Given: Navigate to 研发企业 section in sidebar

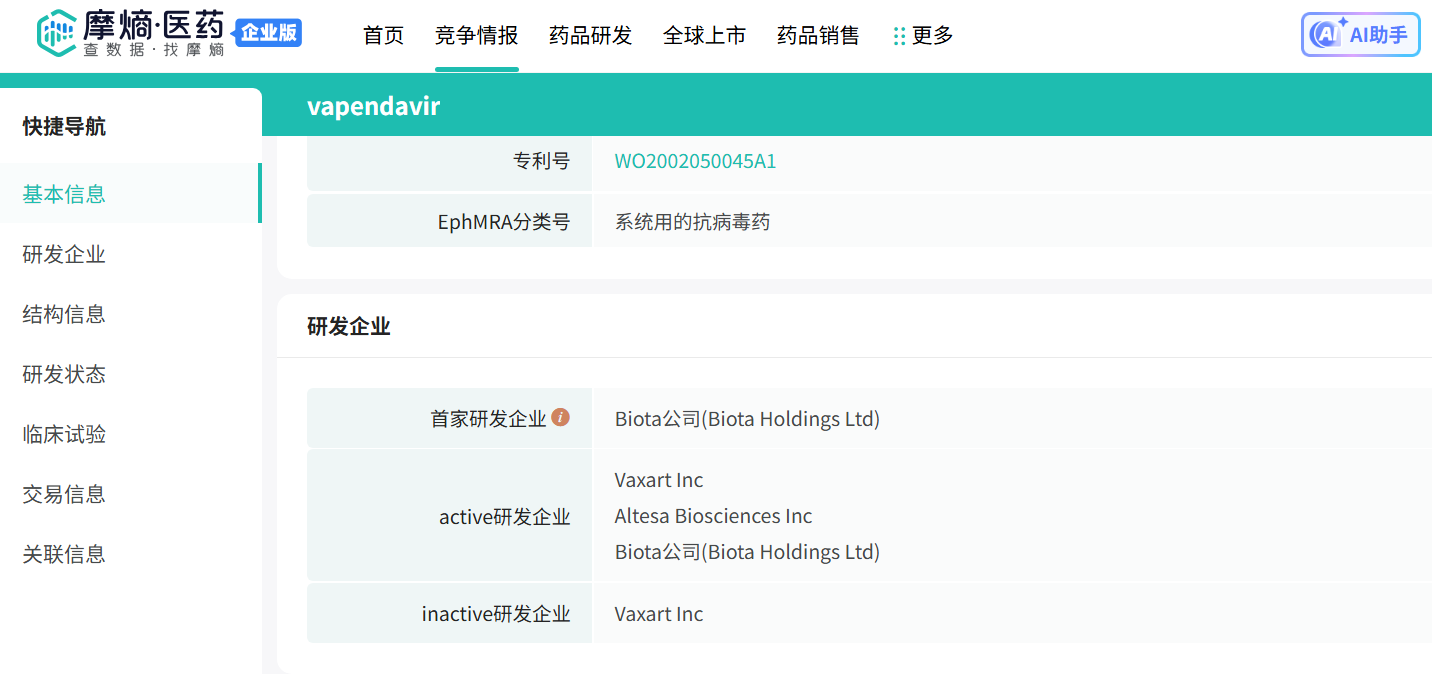Looking at the screenshot, I should point(64,254).
